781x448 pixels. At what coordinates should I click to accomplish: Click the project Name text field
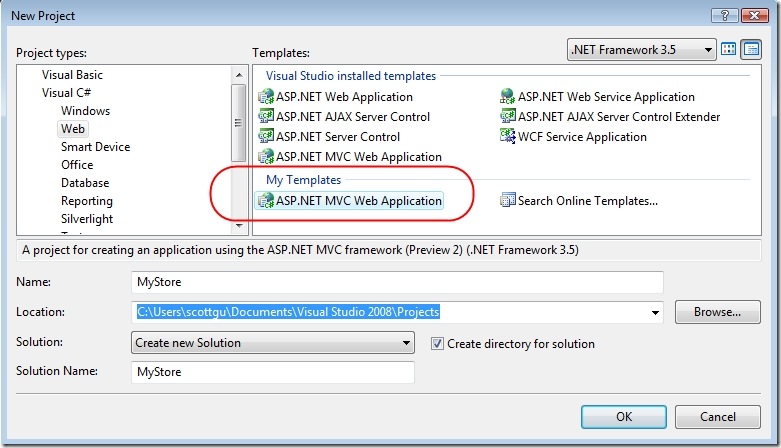(x=397, y=283)
